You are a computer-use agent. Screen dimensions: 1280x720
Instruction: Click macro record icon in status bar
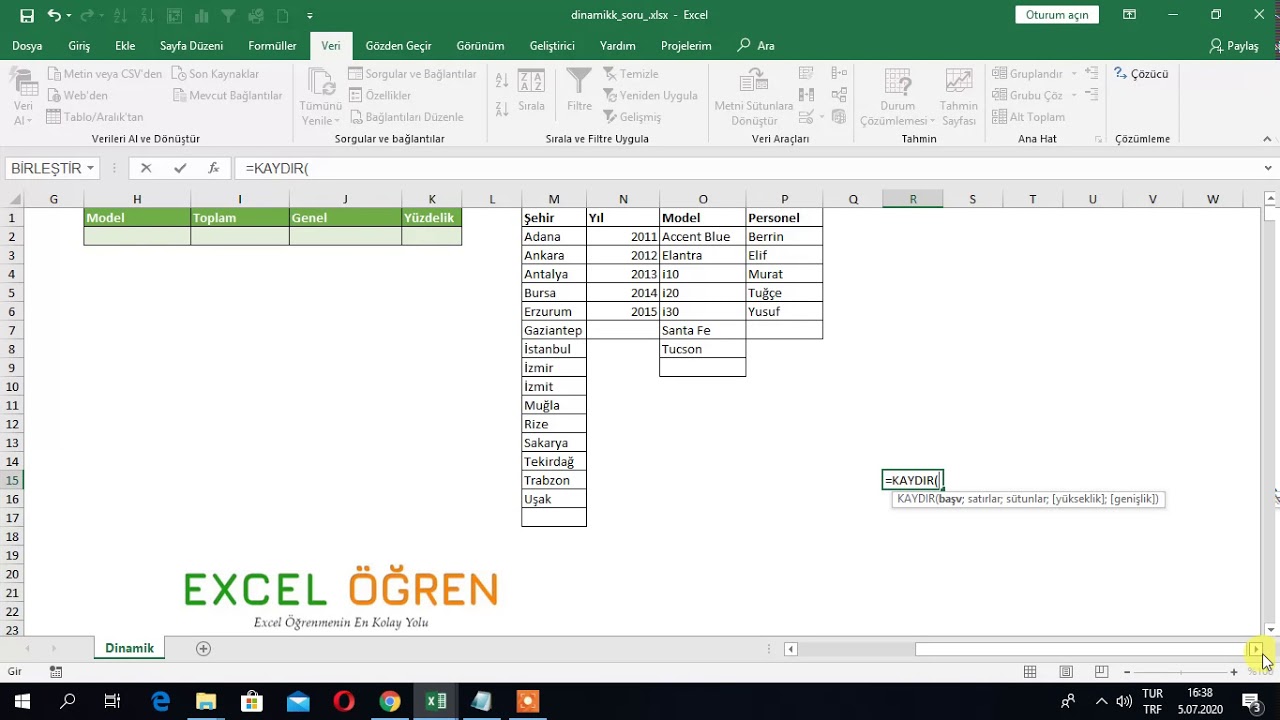pos(56,672)
